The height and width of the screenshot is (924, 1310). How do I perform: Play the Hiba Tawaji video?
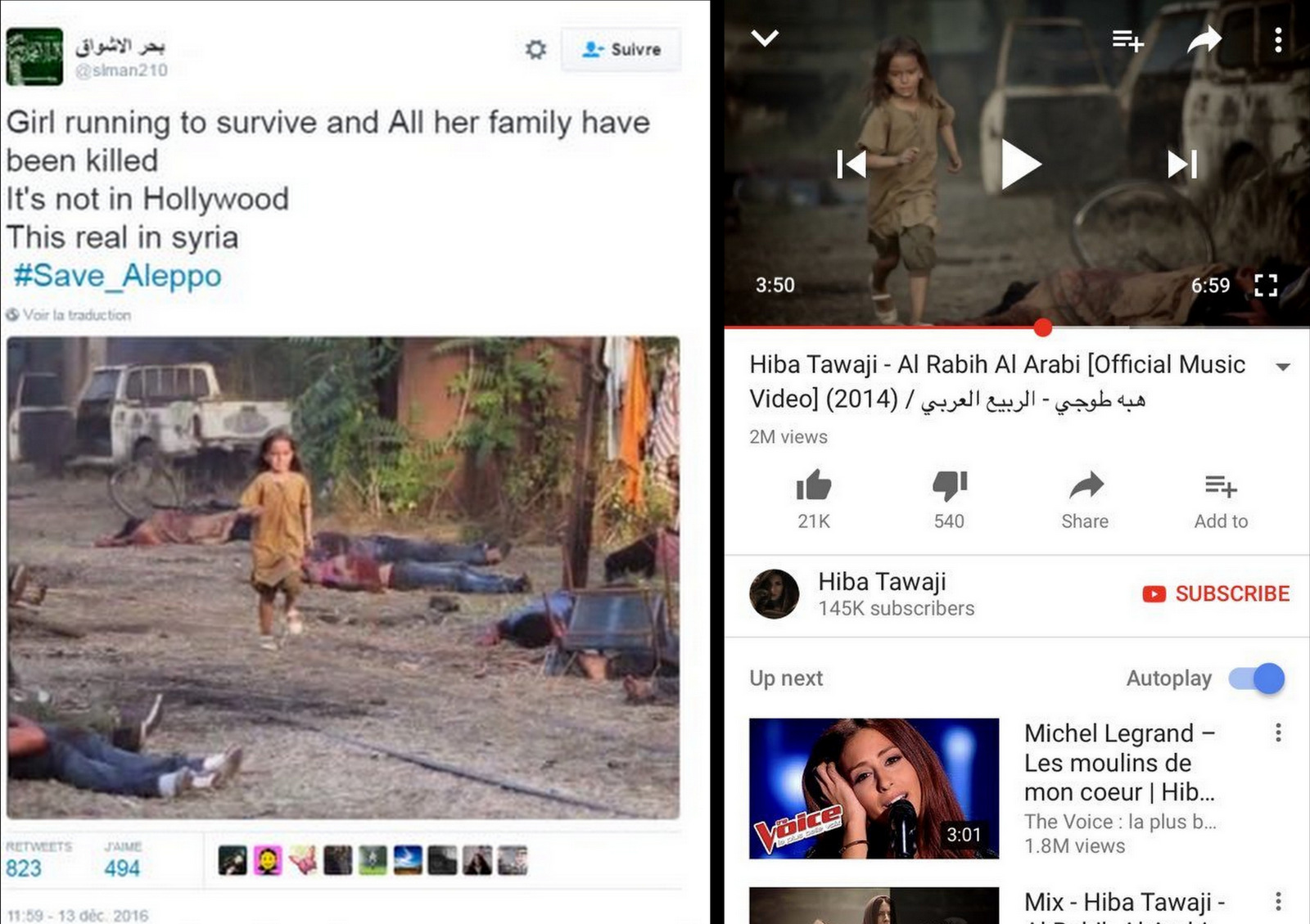click(x=1020, y=165)
